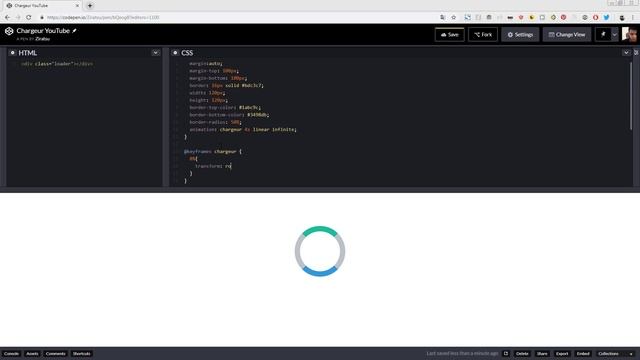Click the Export button in footer
The width and height of the screenshot is (640, 360).
click(x=562, y=353)
